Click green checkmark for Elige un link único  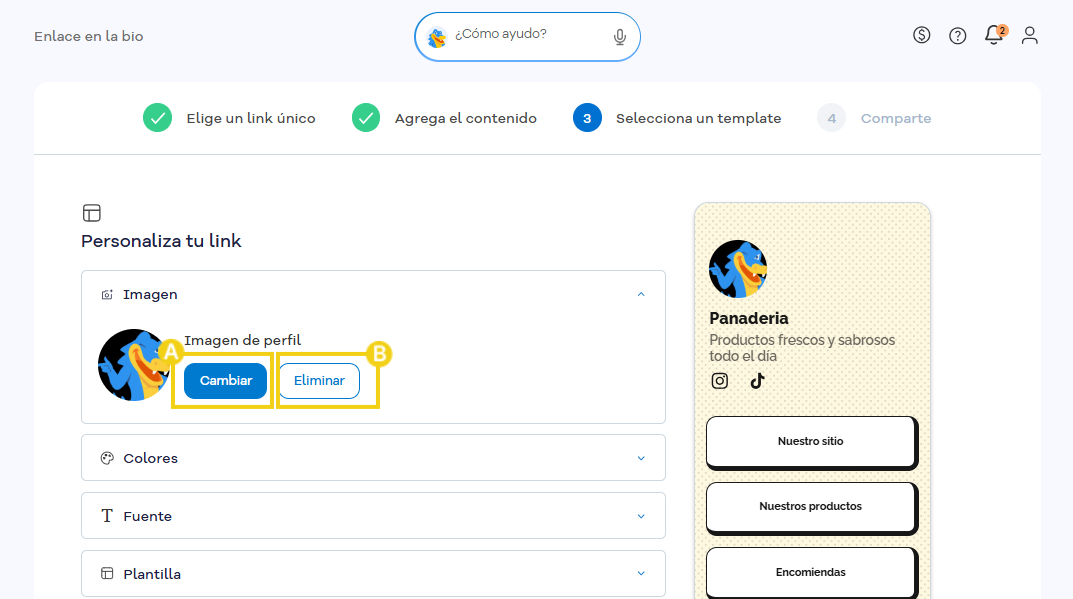pos(157,118)
